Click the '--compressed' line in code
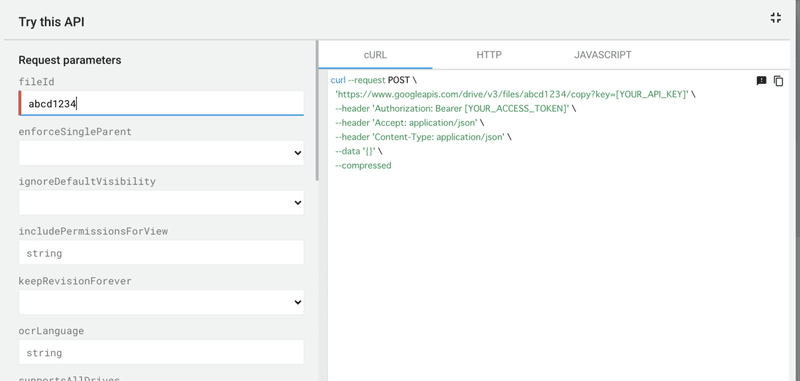 363,166
